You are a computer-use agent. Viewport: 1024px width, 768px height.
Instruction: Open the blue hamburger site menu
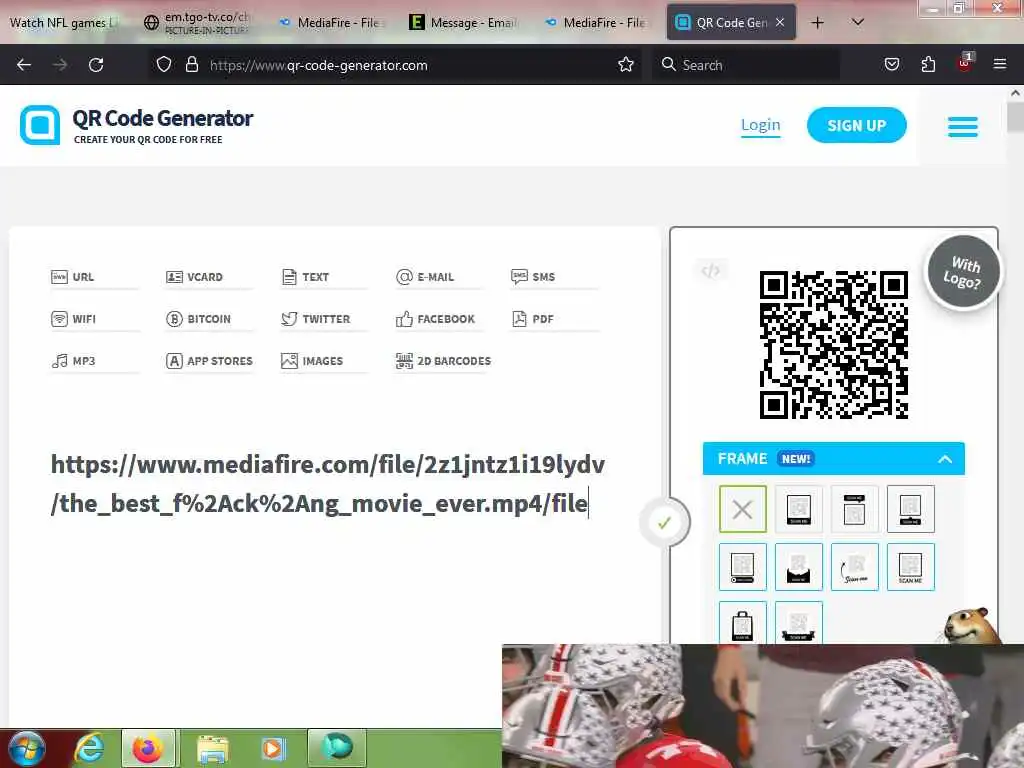963,127
